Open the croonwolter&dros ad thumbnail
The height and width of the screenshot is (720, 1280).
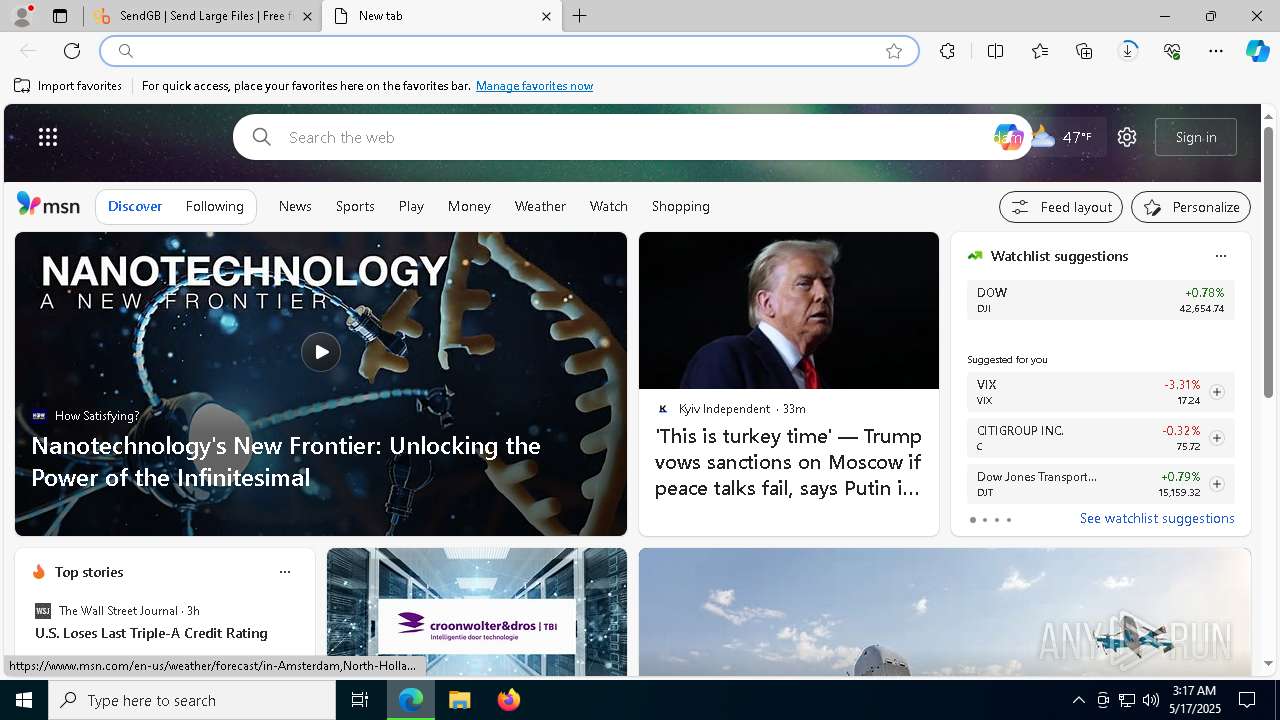pyautogui.click(x=477, y=612)
